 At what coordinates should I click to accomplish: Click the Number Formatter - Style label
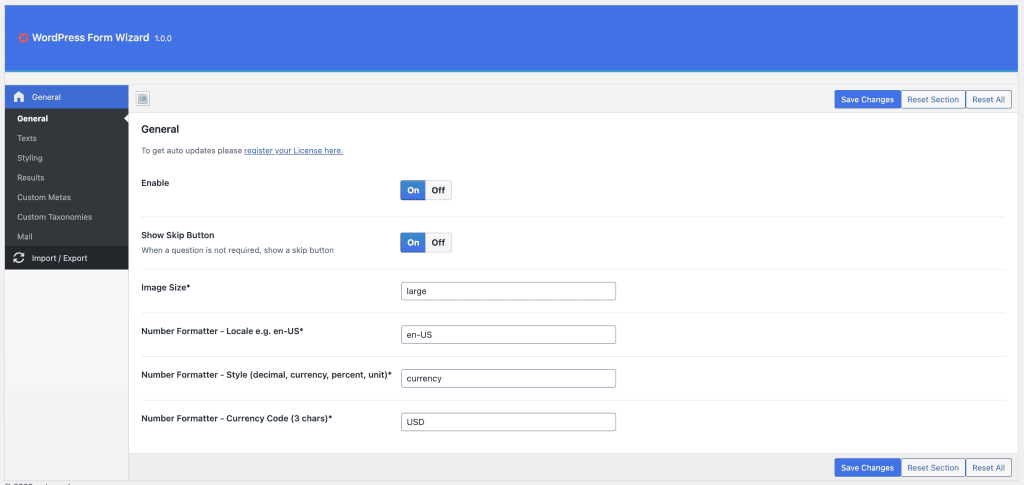(266, 375)
